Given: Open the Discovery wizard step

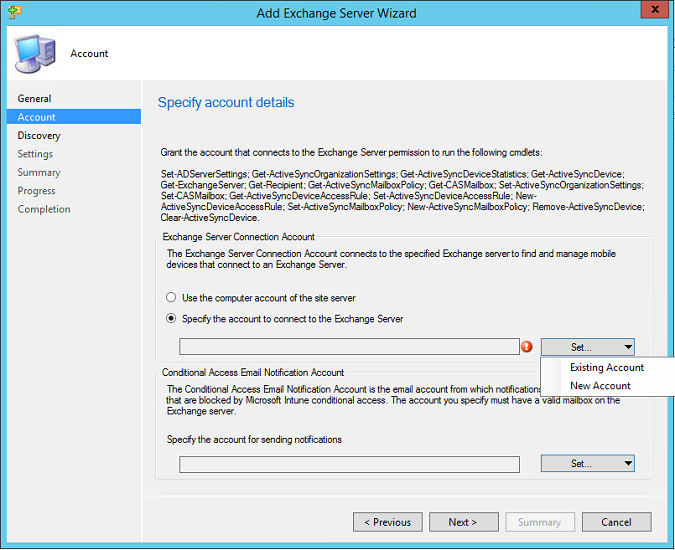Looking at the screenshot, I should 39,136.
